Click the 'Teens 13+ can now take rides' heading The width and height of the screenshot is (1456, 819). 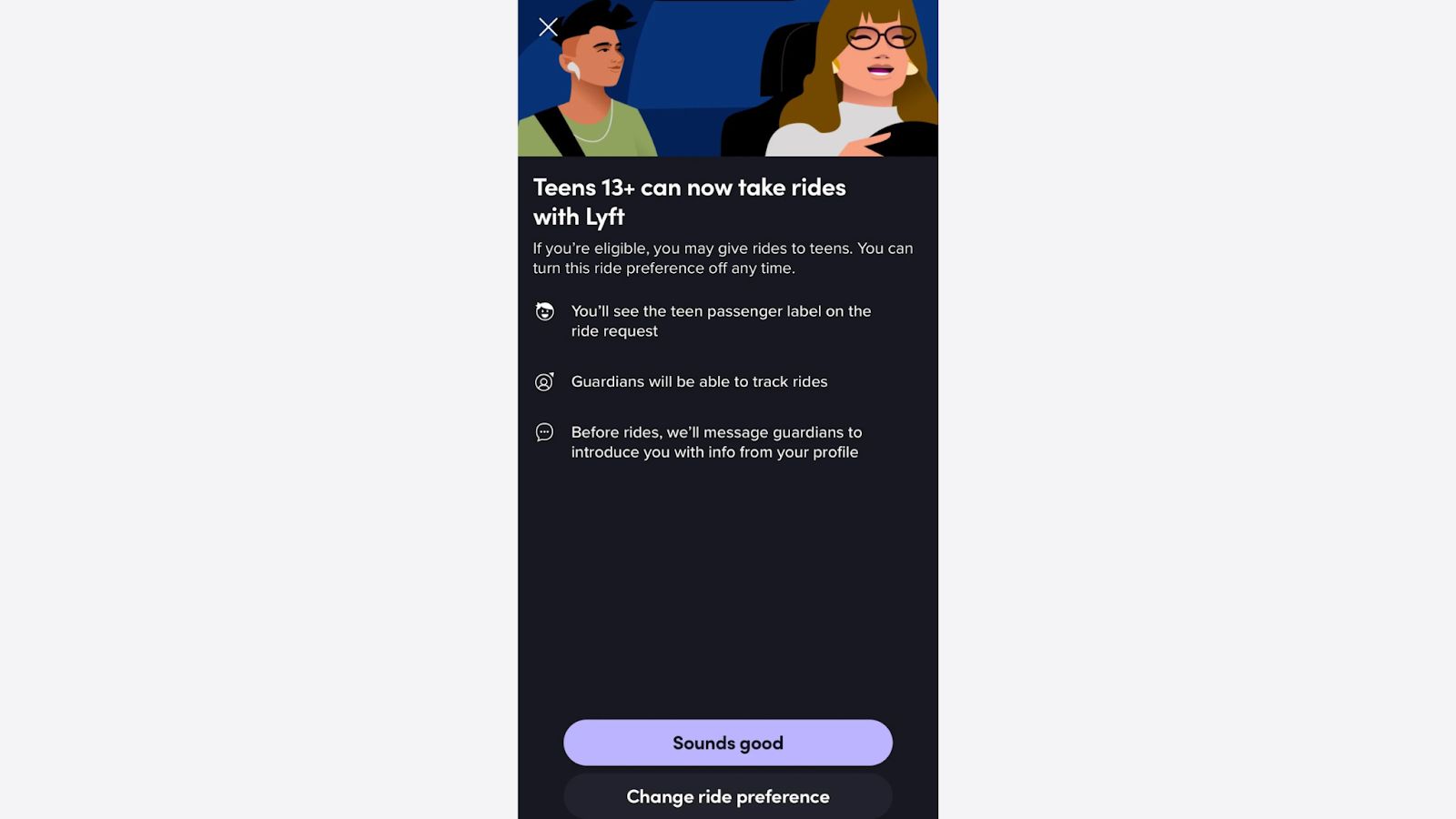[x=689, y=202]
